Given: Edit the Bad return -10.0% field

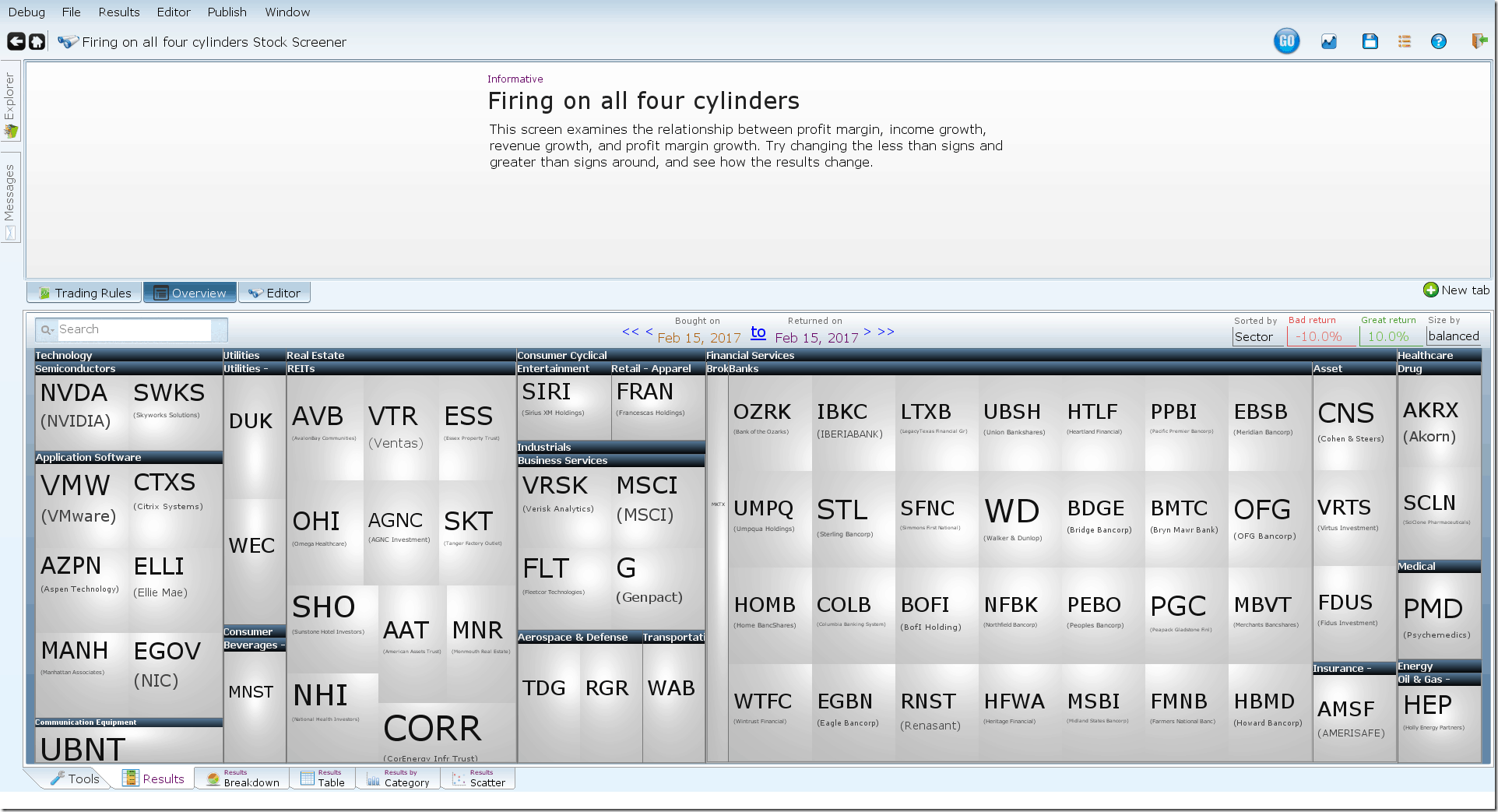Looking at the screenshot, I should (x=1320, y=337).
